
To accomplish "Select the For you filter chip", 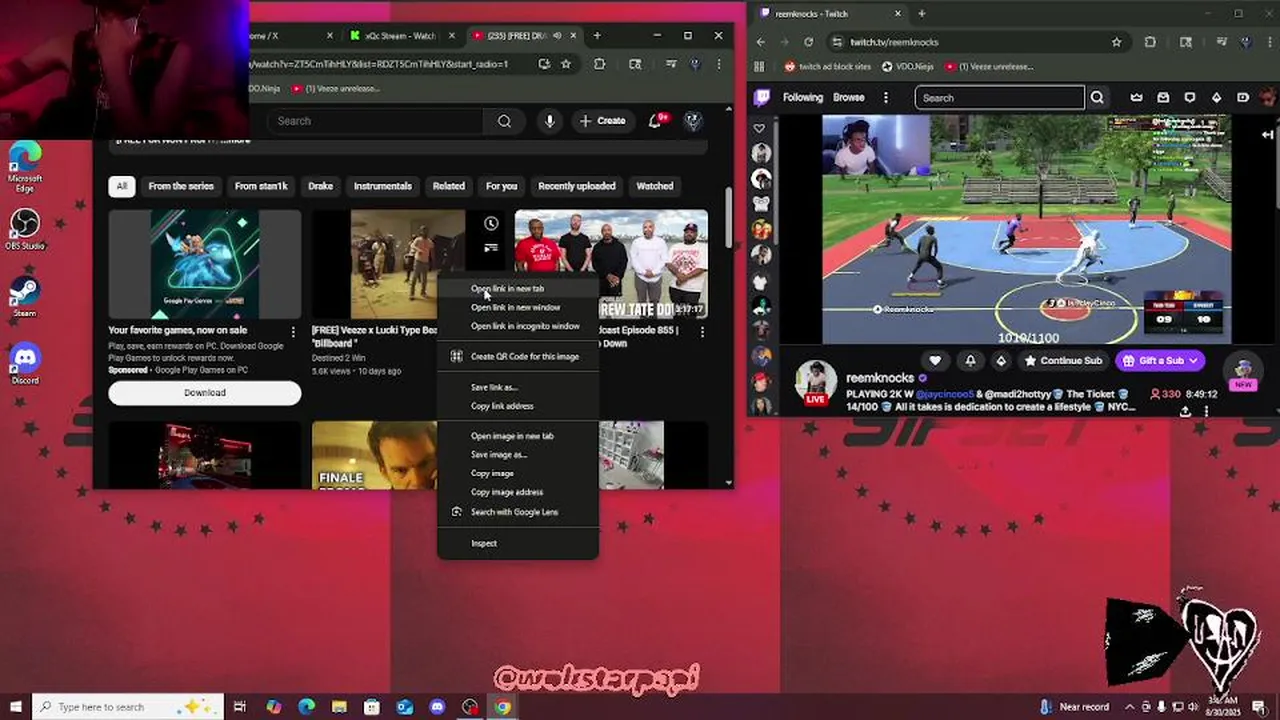I will (501, 186).
